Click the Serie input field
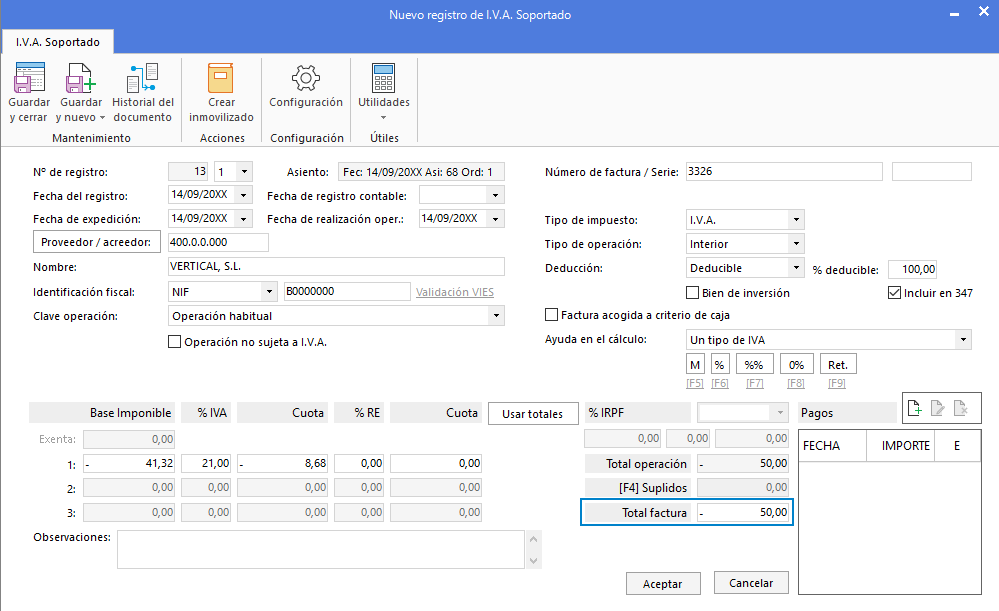Viewport: 999px width, 611px height. point(931,171)
